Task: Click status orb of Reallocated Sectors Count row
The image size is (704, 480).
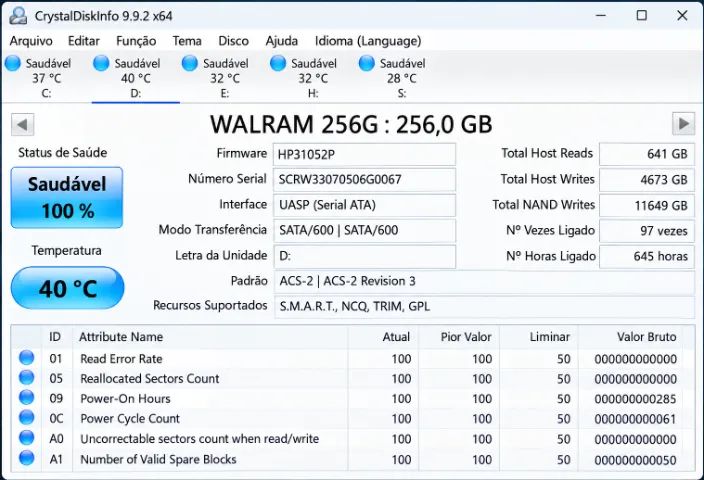Action: click(26, 378)
